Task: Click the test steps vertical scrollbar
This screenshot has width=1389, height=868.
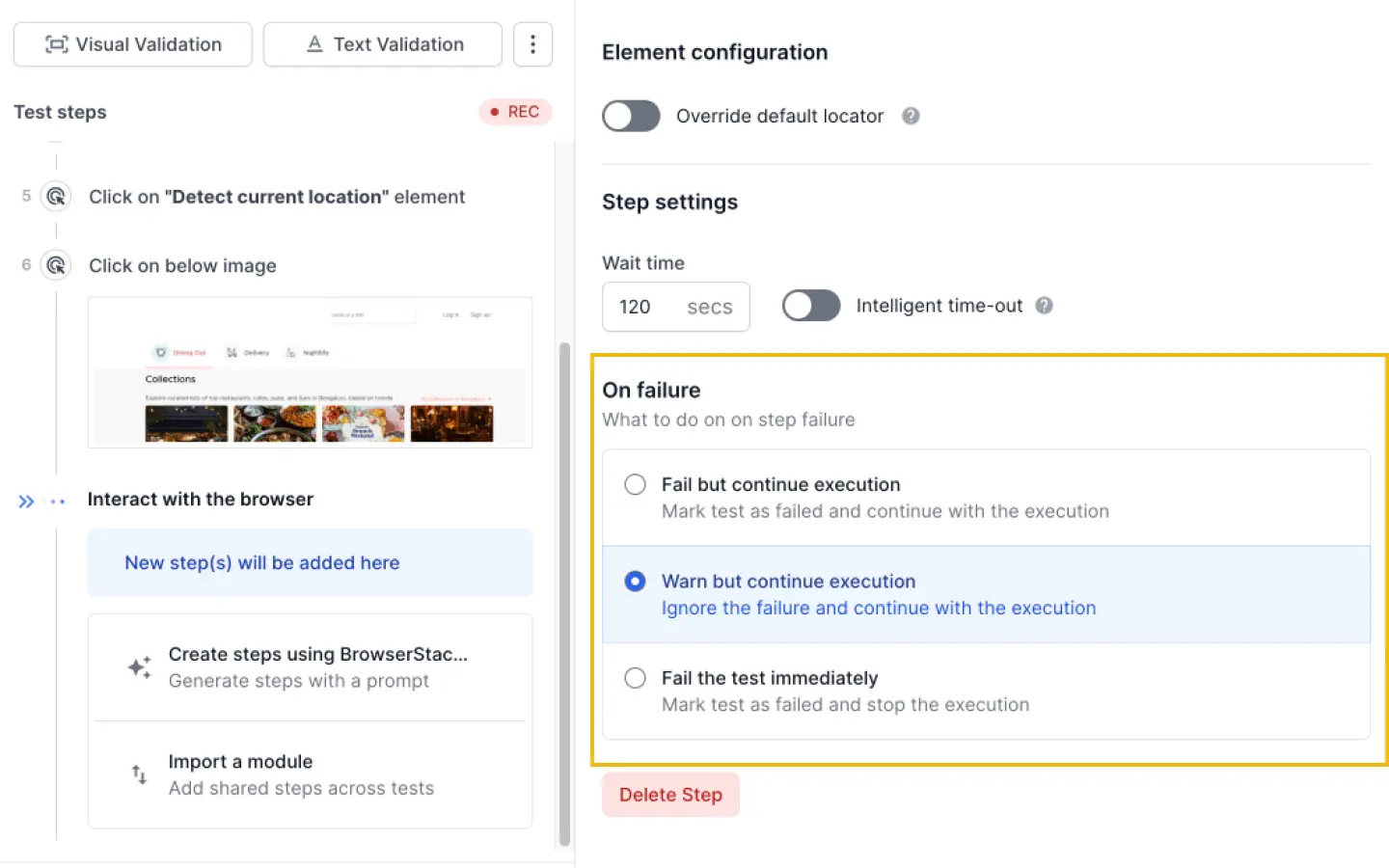Action: (564, 593)
